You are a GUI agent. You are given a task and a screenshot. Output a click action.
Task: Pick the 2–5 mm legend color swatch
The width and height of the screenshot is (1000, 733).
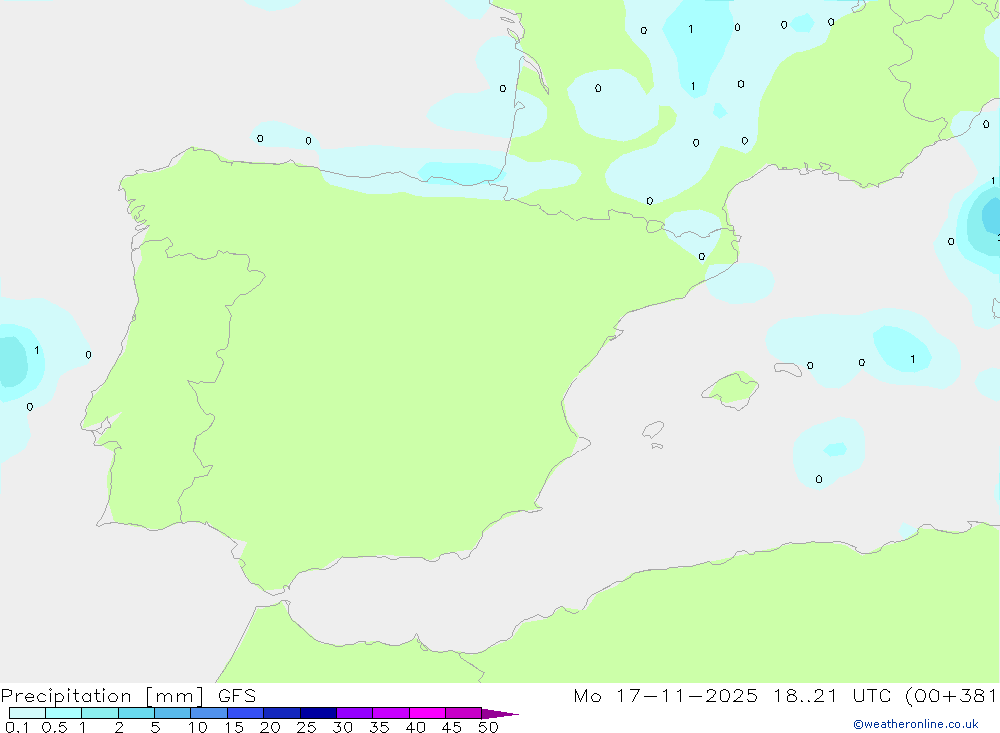(136, 713)
